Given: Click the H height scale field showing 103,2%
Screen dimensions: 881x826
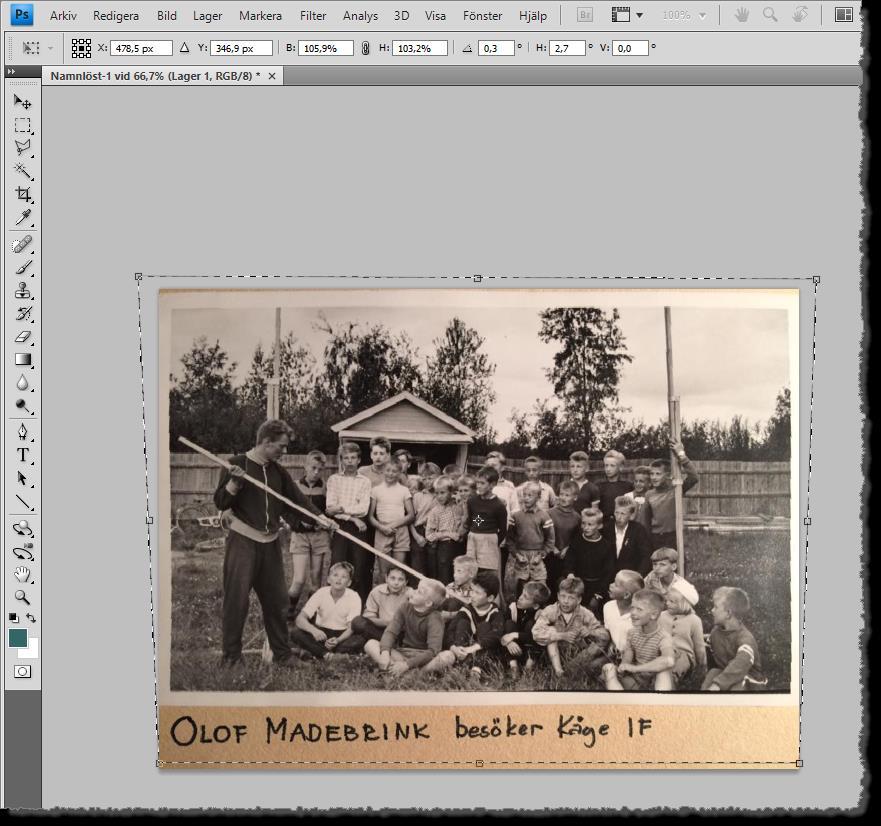Looking at the screenshot, I should [x=420, y=48].
